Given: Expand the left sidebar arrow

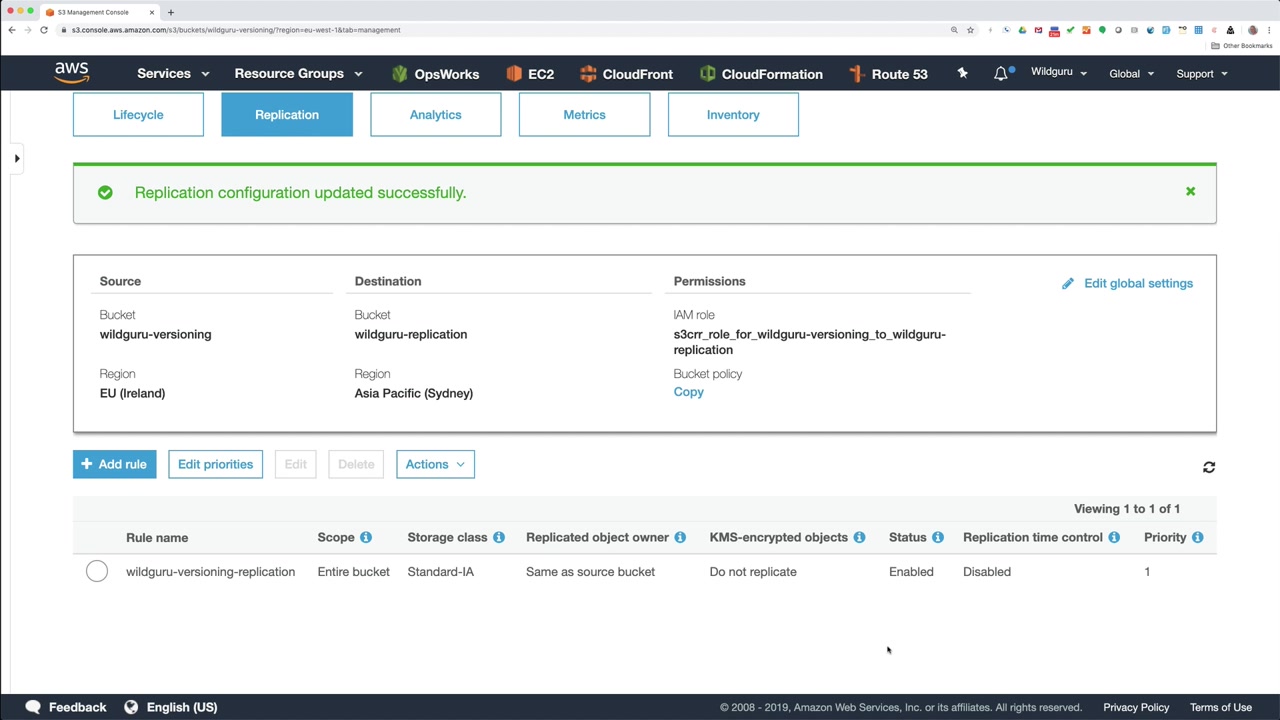Looking at the screenshot, I should 17,158.
